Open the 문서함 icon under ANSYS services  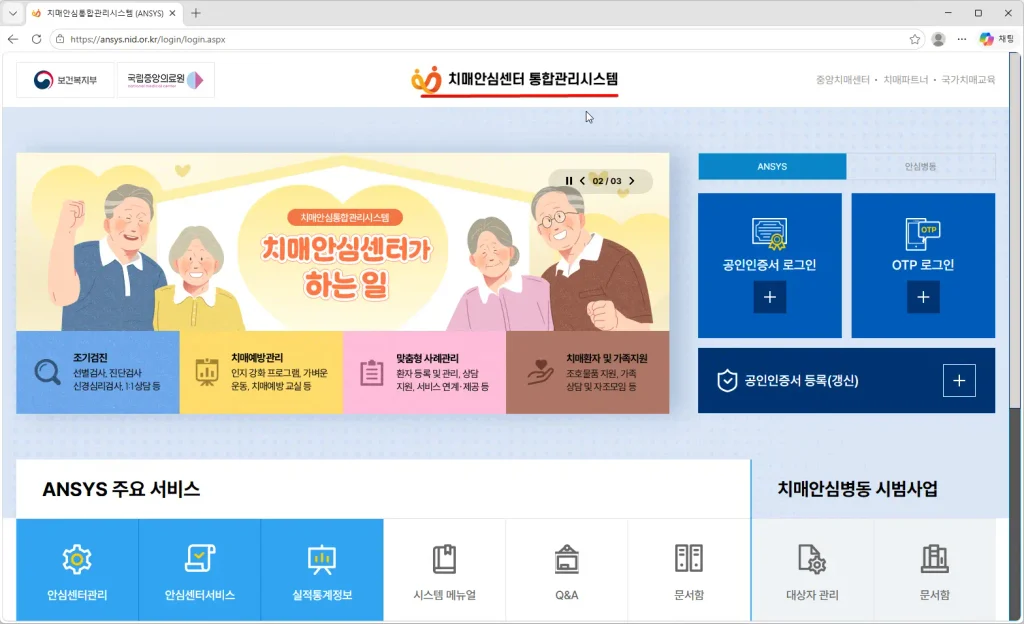point(688,559)
